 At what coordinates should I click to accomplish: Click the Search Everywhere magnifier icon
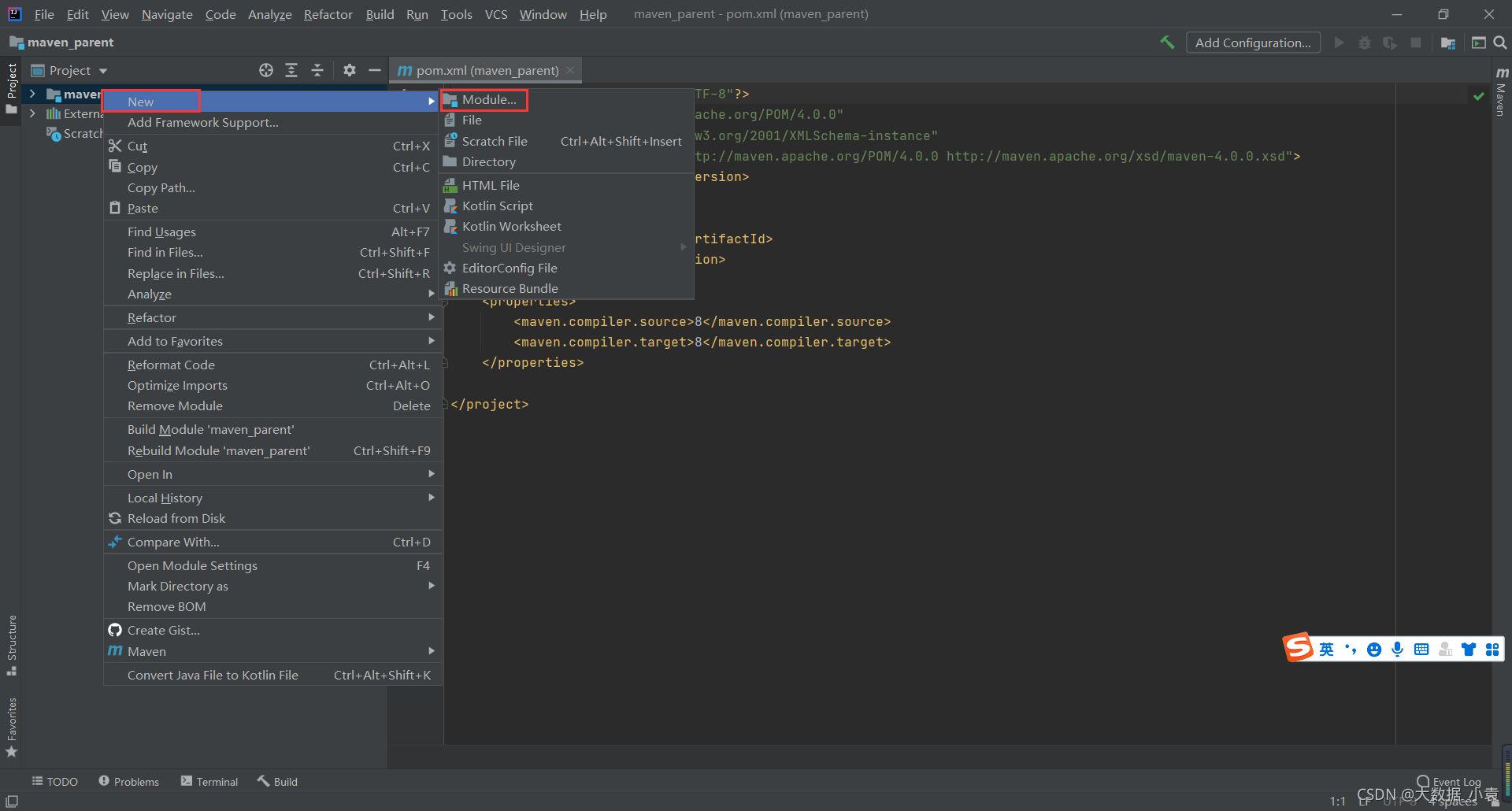click(x=1500, y=43)
